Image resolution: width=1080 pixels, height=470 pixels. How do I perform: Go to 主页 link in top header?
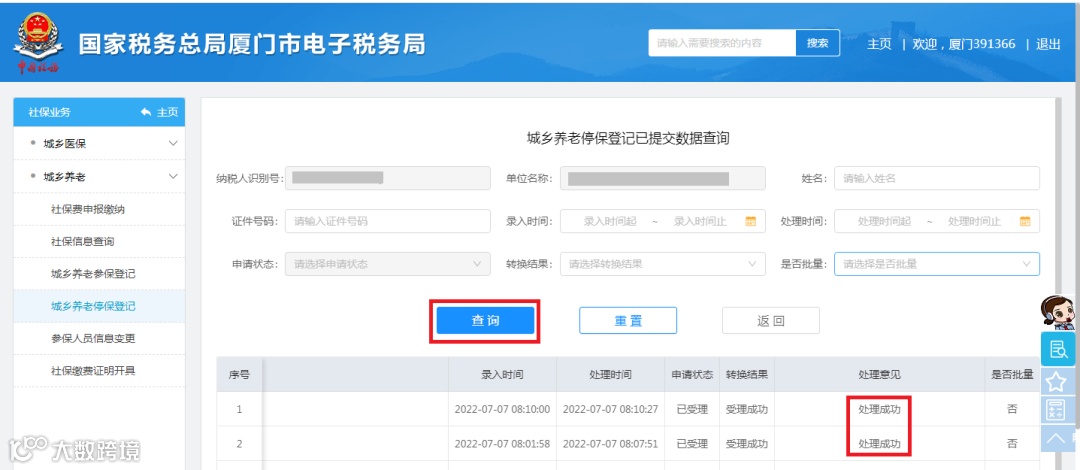(879, 44)
